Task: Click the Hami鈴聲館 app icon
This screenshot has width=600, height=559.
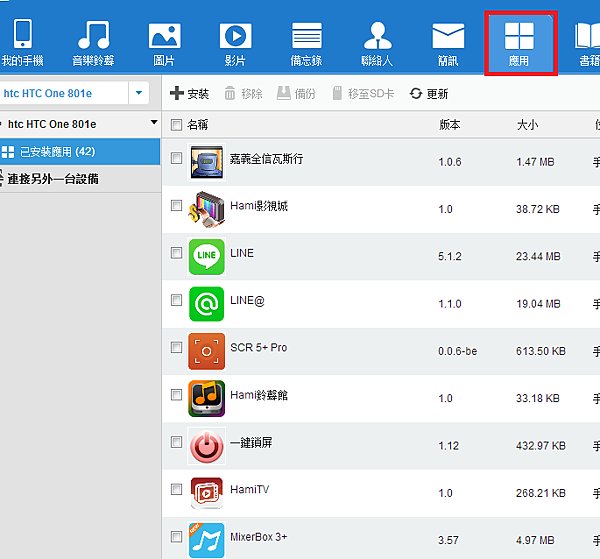Action: point(207,398)
